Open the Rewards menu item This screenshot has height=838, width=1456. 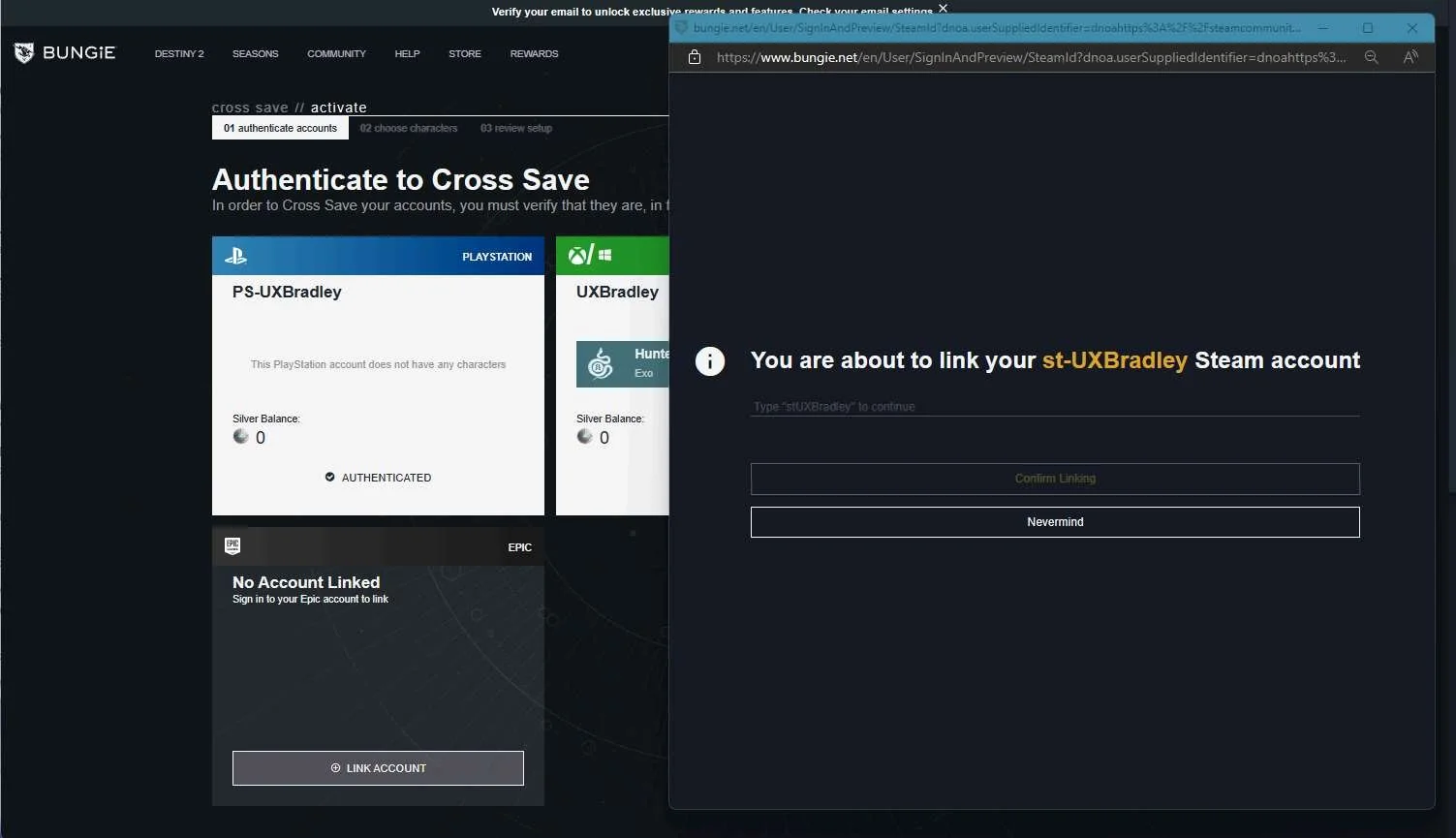point(534,54)
